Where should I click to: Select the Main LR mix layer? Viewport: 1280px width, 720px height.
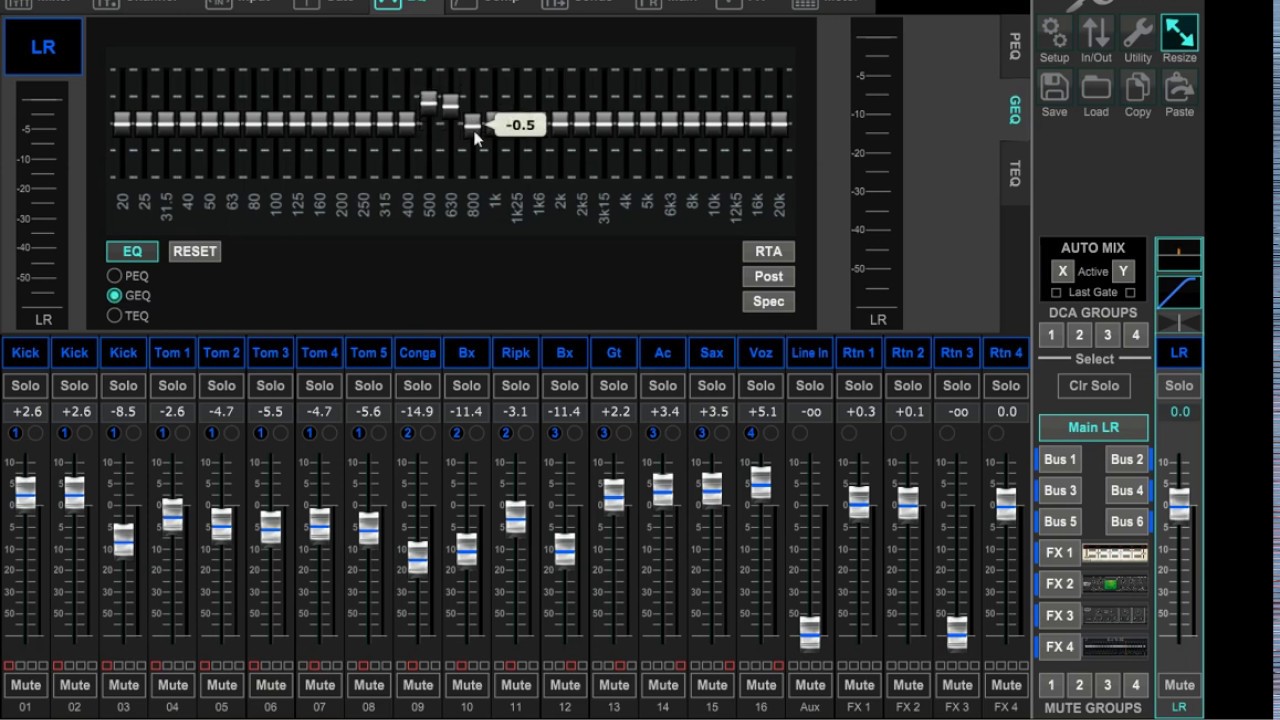pyautogui.click(x=1094, y=427)
